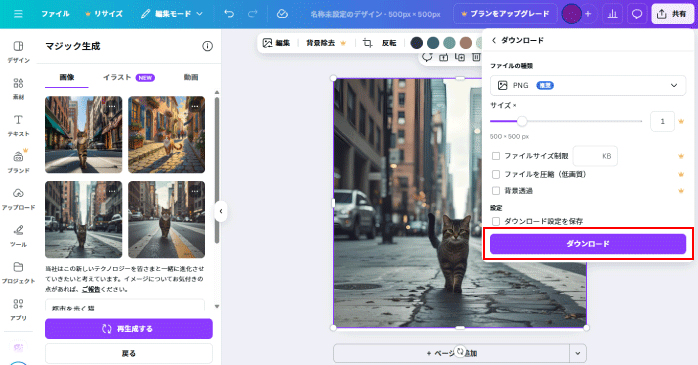Open the analytics chart icon
The image size is (698, 365).
[x=613, y=14]
